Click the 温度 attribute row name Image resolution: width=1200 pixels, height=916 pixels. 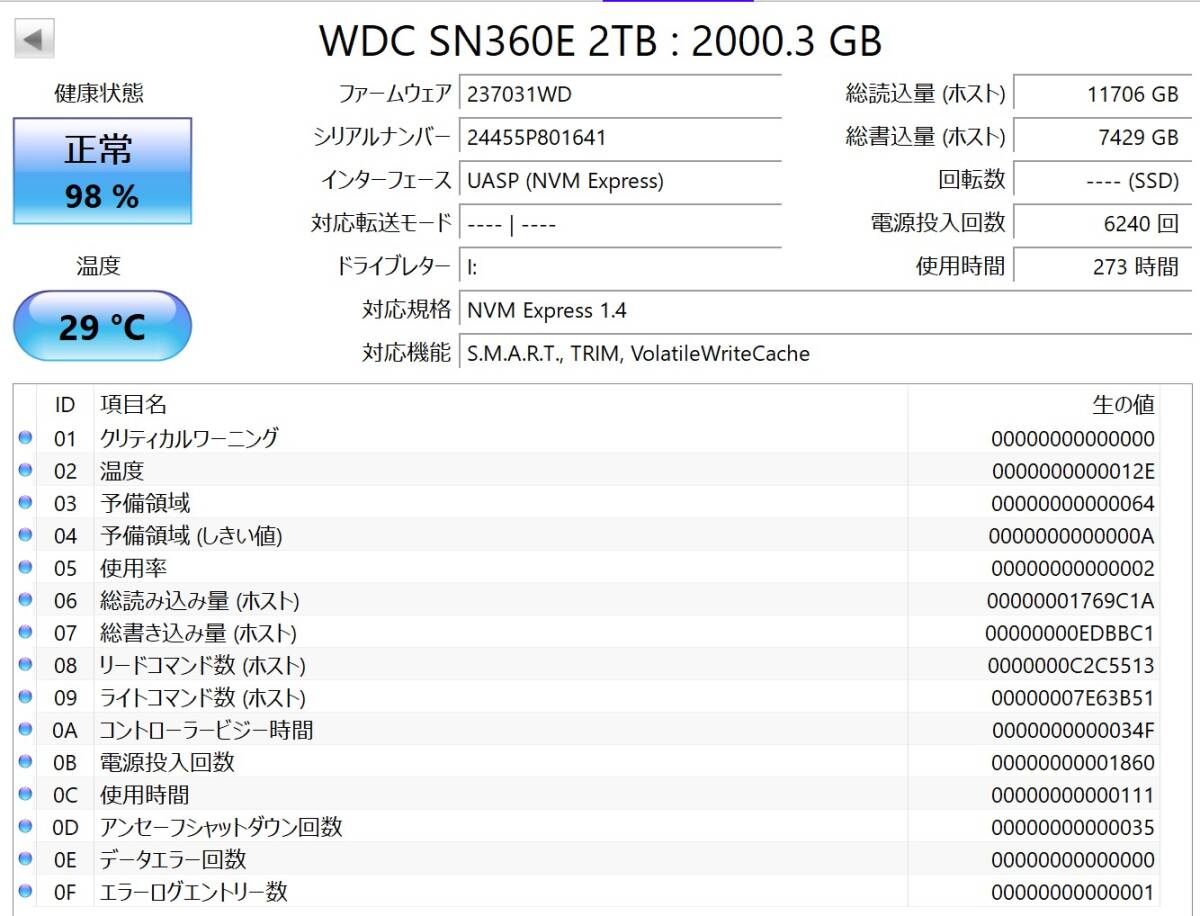click(122, 470)
